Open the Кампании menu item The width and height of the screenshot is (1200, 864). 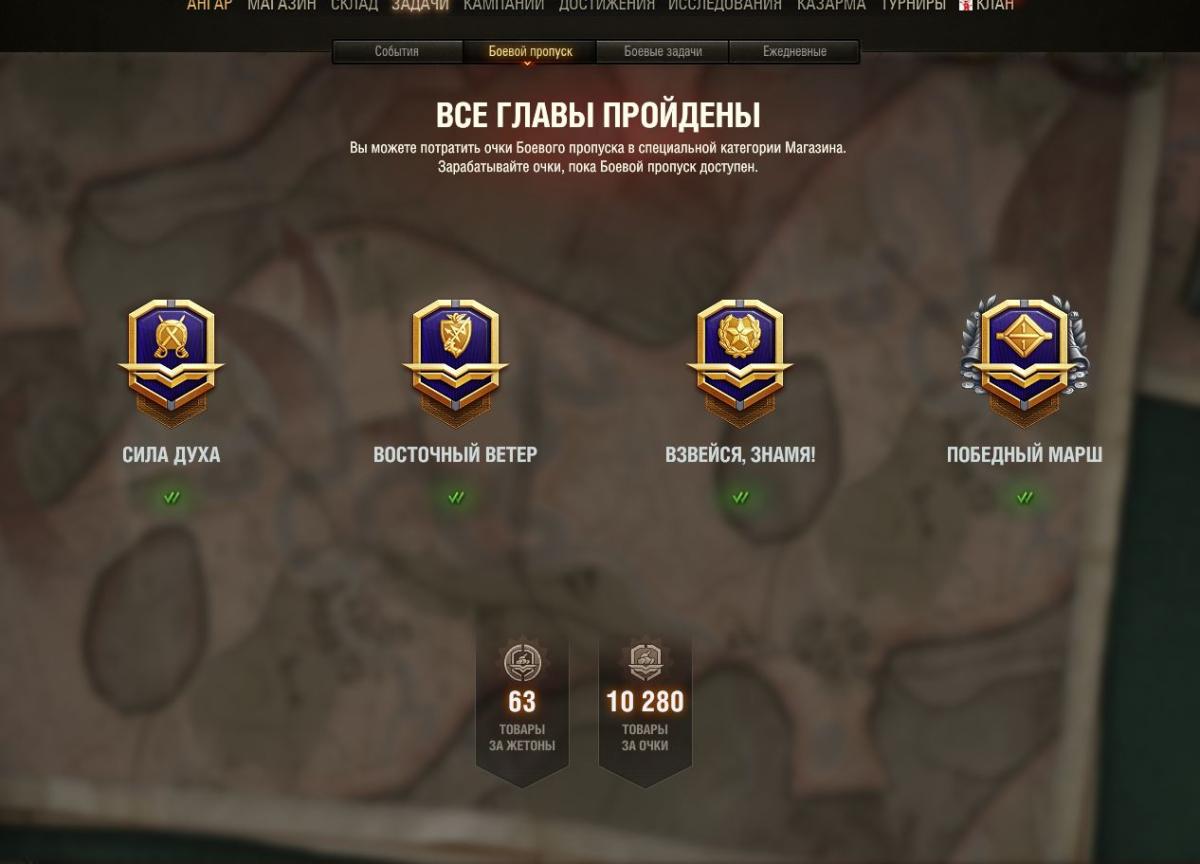pyautogui.click(x=504, y=6)
